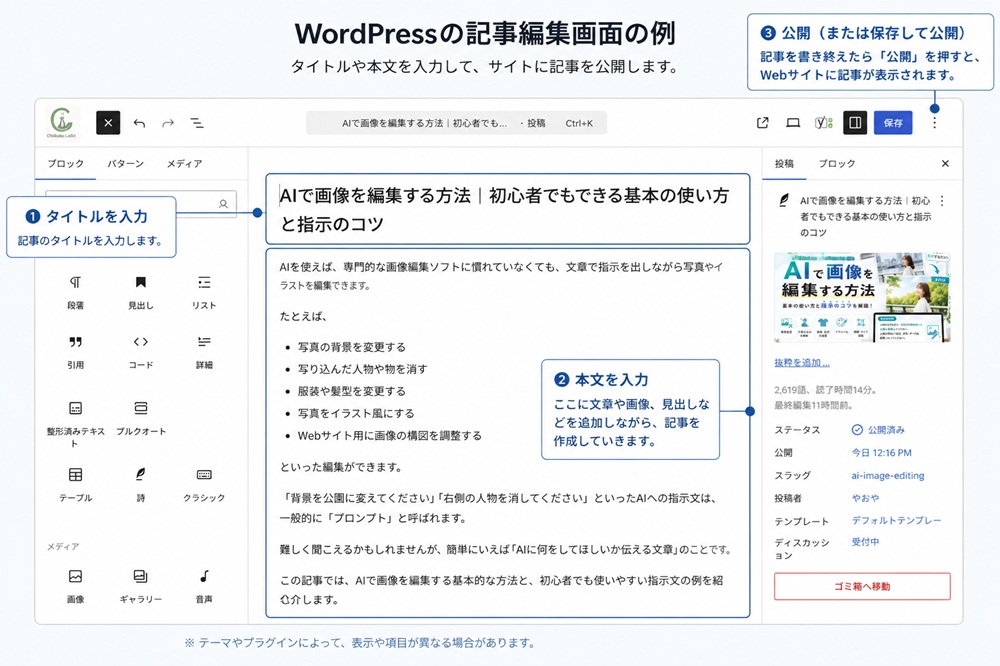This screenshot has height=666, width=1000.
Task: Redo the last undone edit
Action: [x=168, y=123]
